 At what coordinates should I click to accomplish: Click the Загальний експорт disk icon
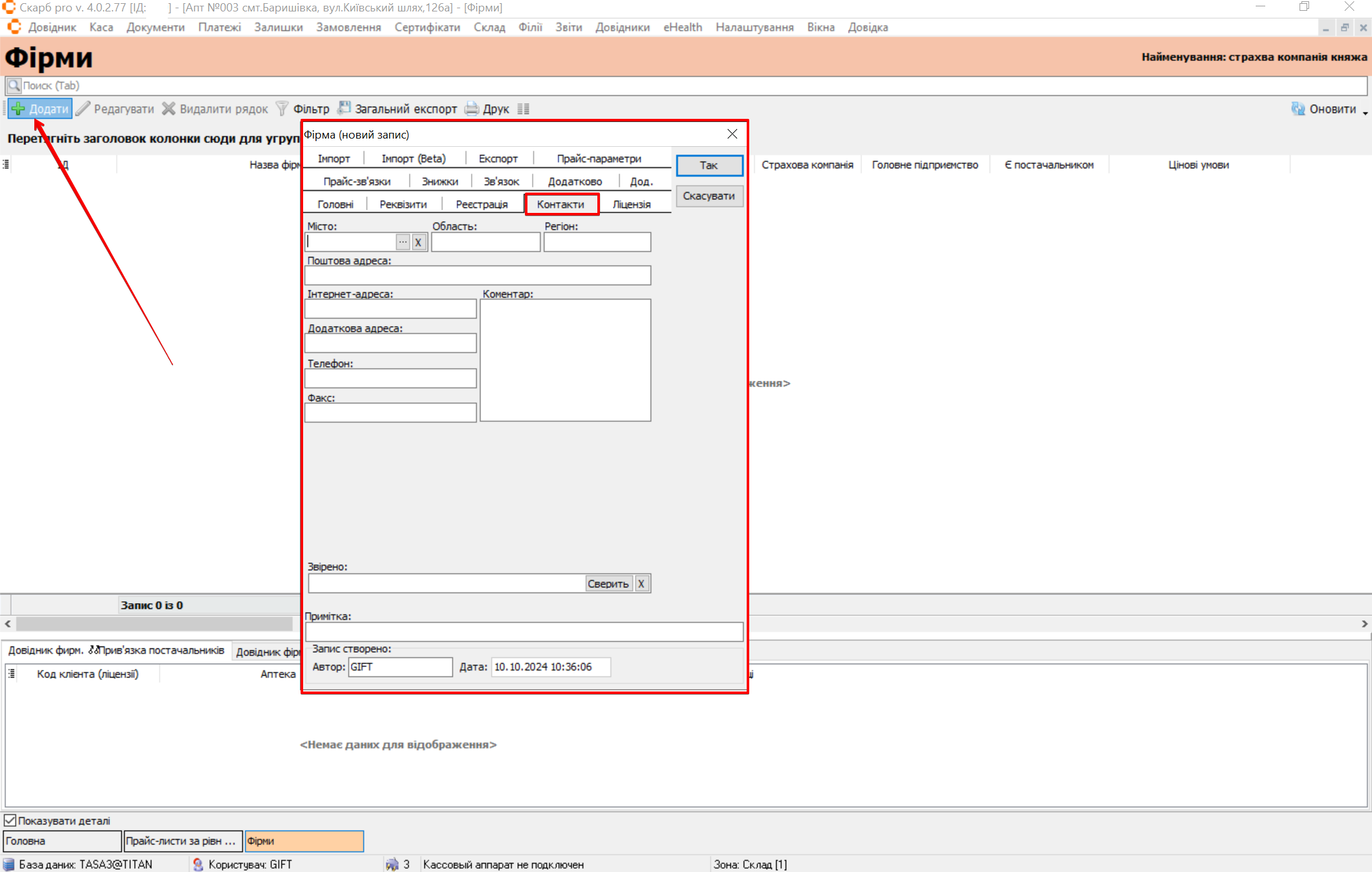[344, 108]
